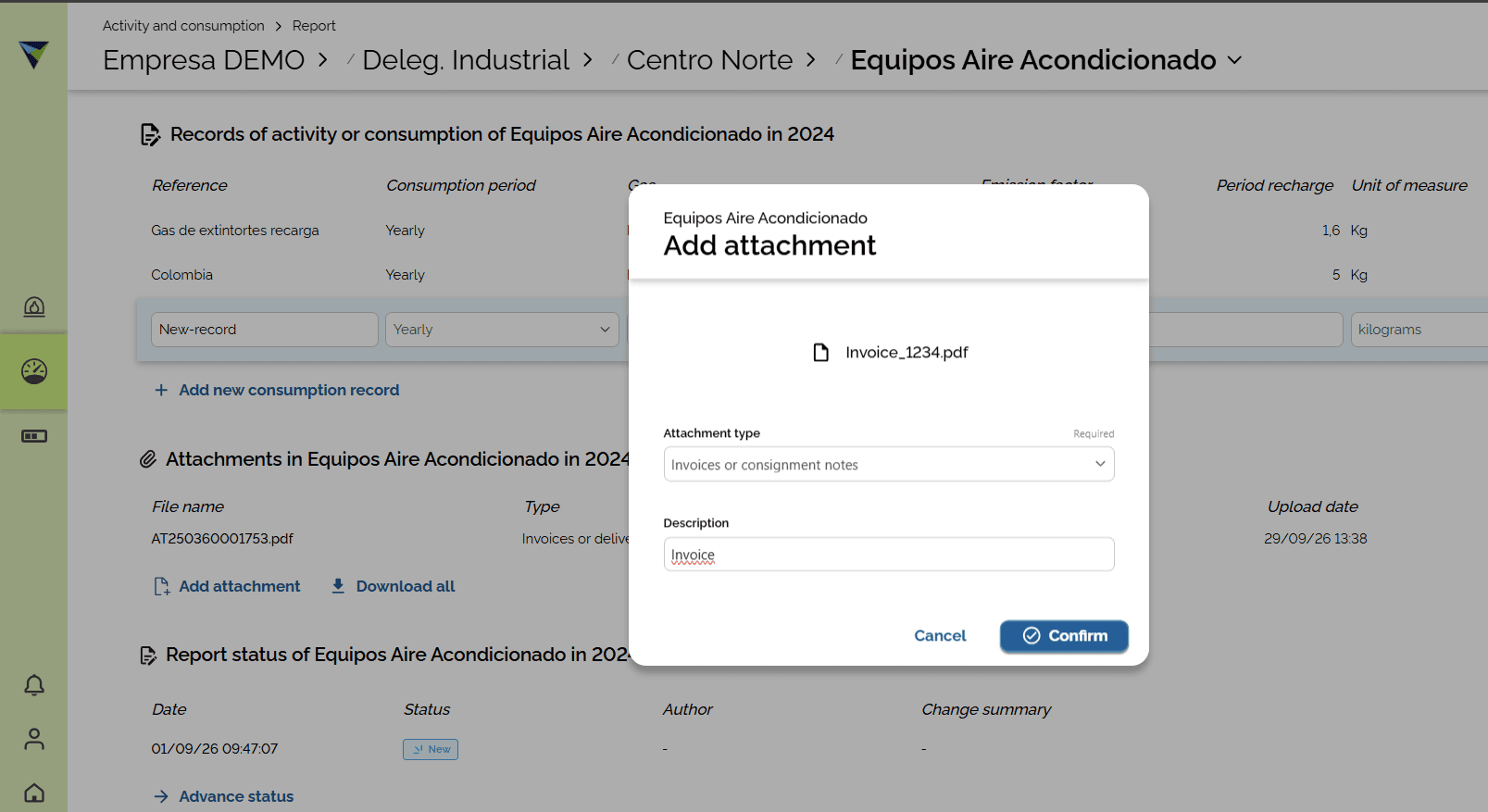Click the download arrow icon for Download all
This screenshot has height=812, width=1488.
338,586
